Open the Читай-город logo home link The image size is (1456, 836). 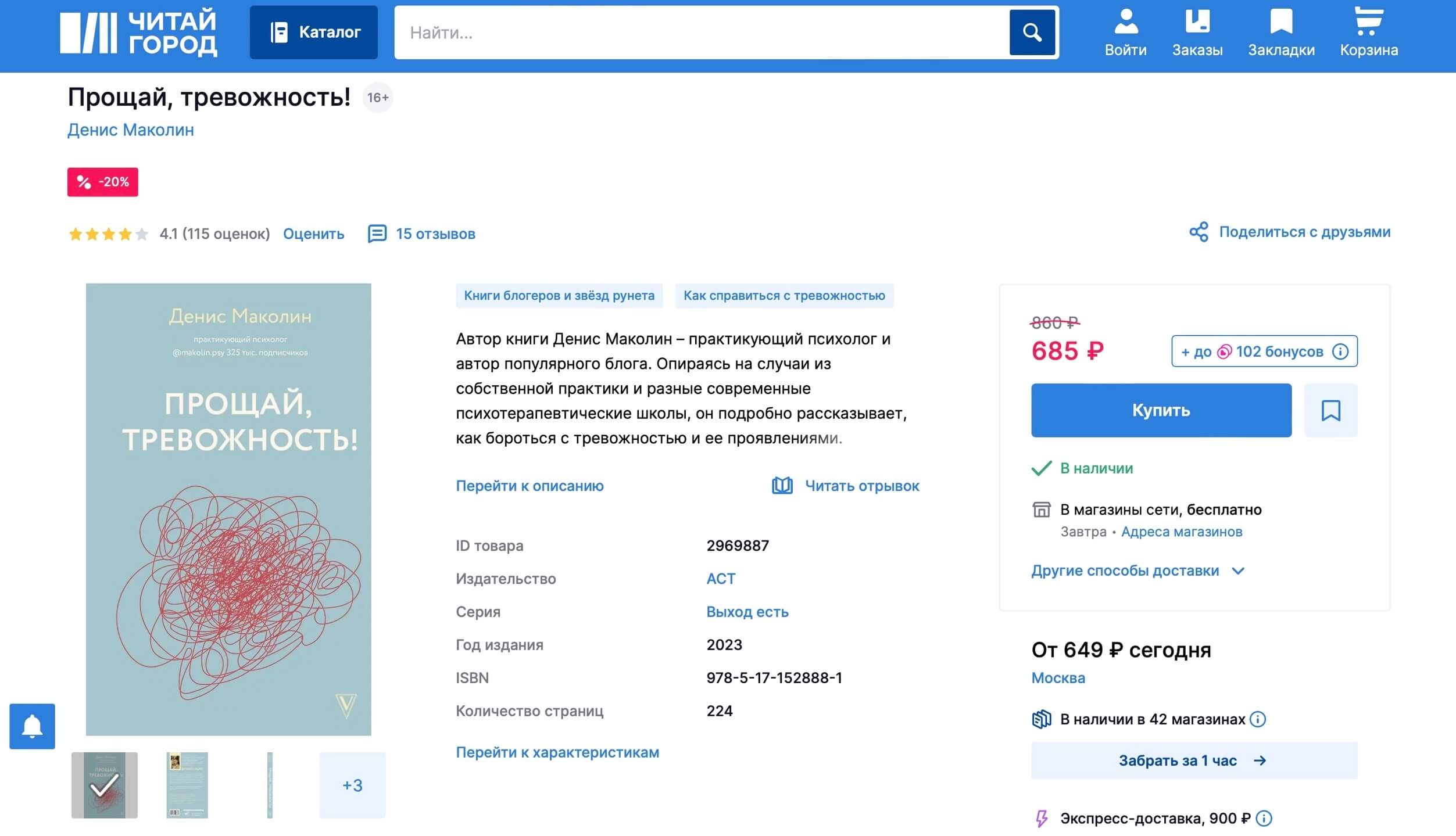pyautogui.click(x=138, y=33)
